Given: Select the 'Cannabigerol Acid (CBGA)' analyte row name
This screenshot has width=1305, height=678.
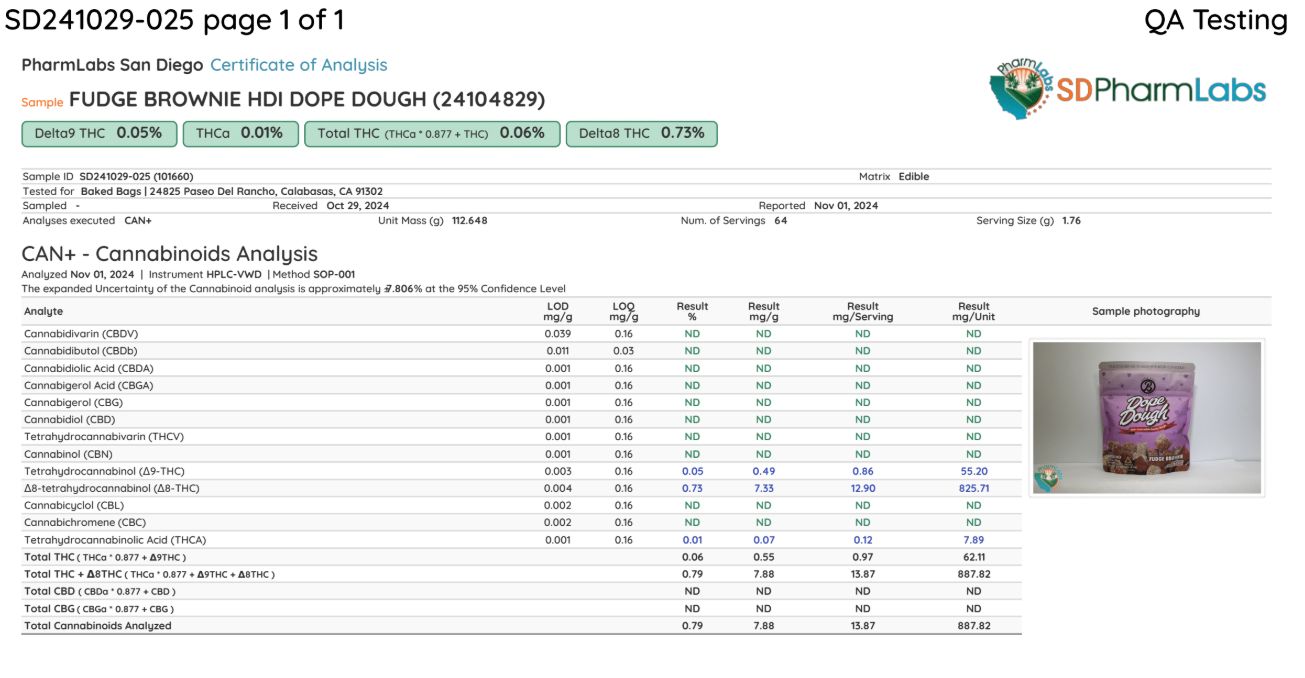Looking at the screenshot, I should click(88, 385).
